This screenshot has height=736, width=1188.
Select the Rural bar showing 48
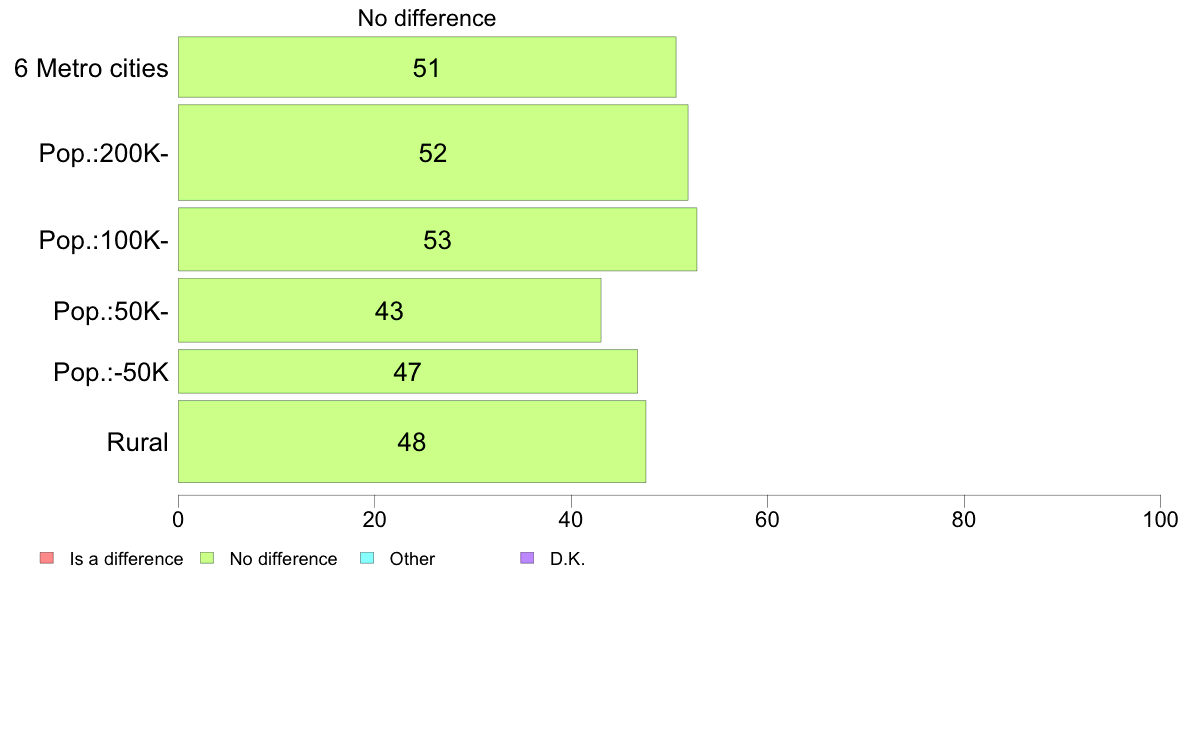412,441
